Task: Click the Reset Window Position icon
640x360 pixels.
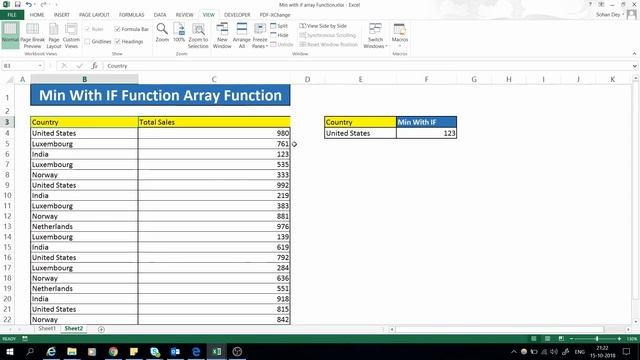Action: pos(303,44)
